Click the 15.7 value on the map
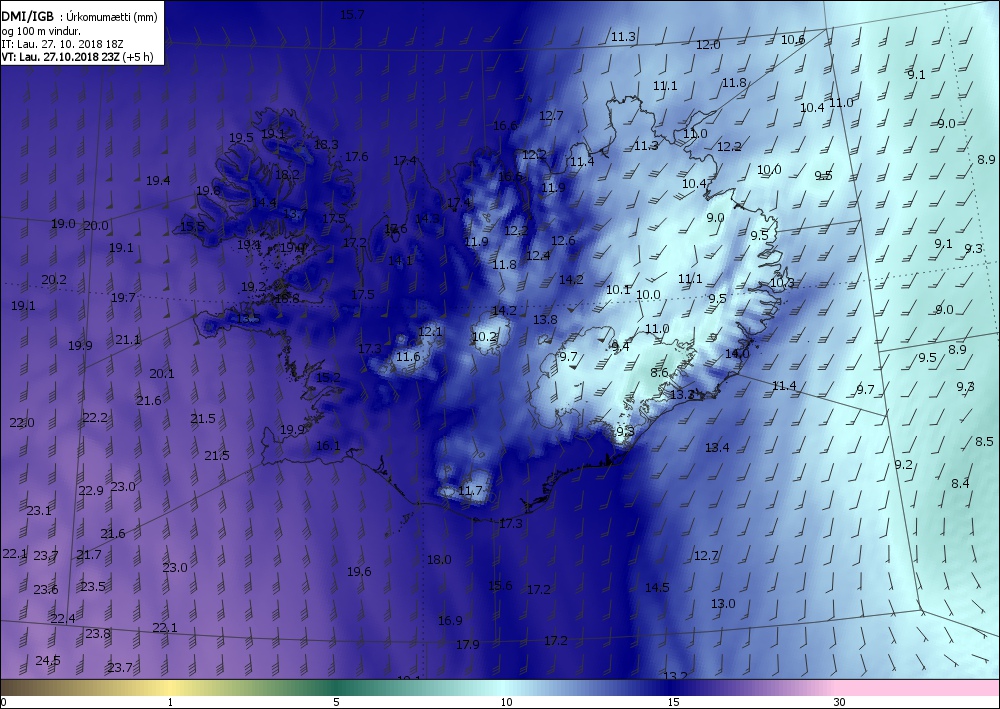The height and width of the screenshot is (709, 1000). [352, 15]
